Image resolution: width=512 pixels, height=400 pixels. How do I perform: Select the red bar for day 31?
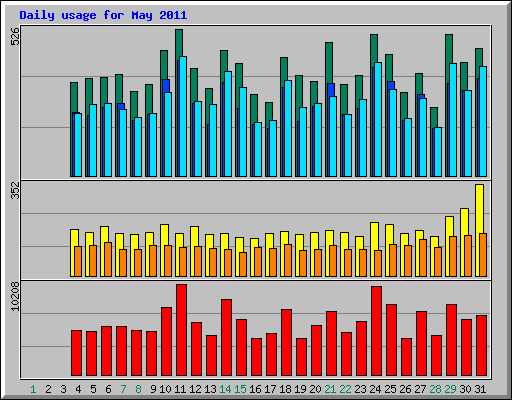pos(482,346)
